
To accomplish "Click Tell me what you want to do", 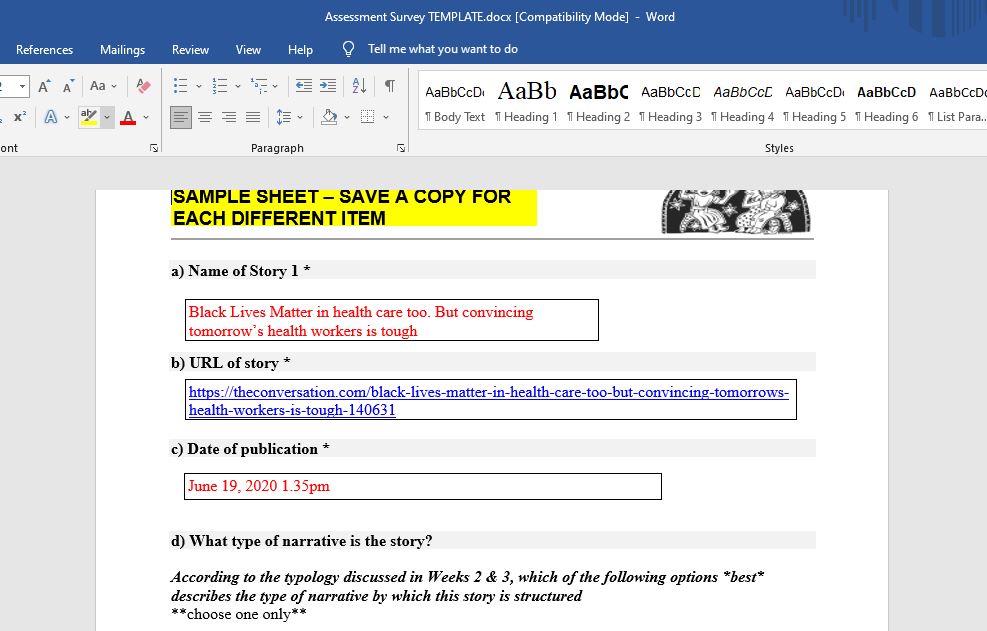I will click(x=443, y=49).
